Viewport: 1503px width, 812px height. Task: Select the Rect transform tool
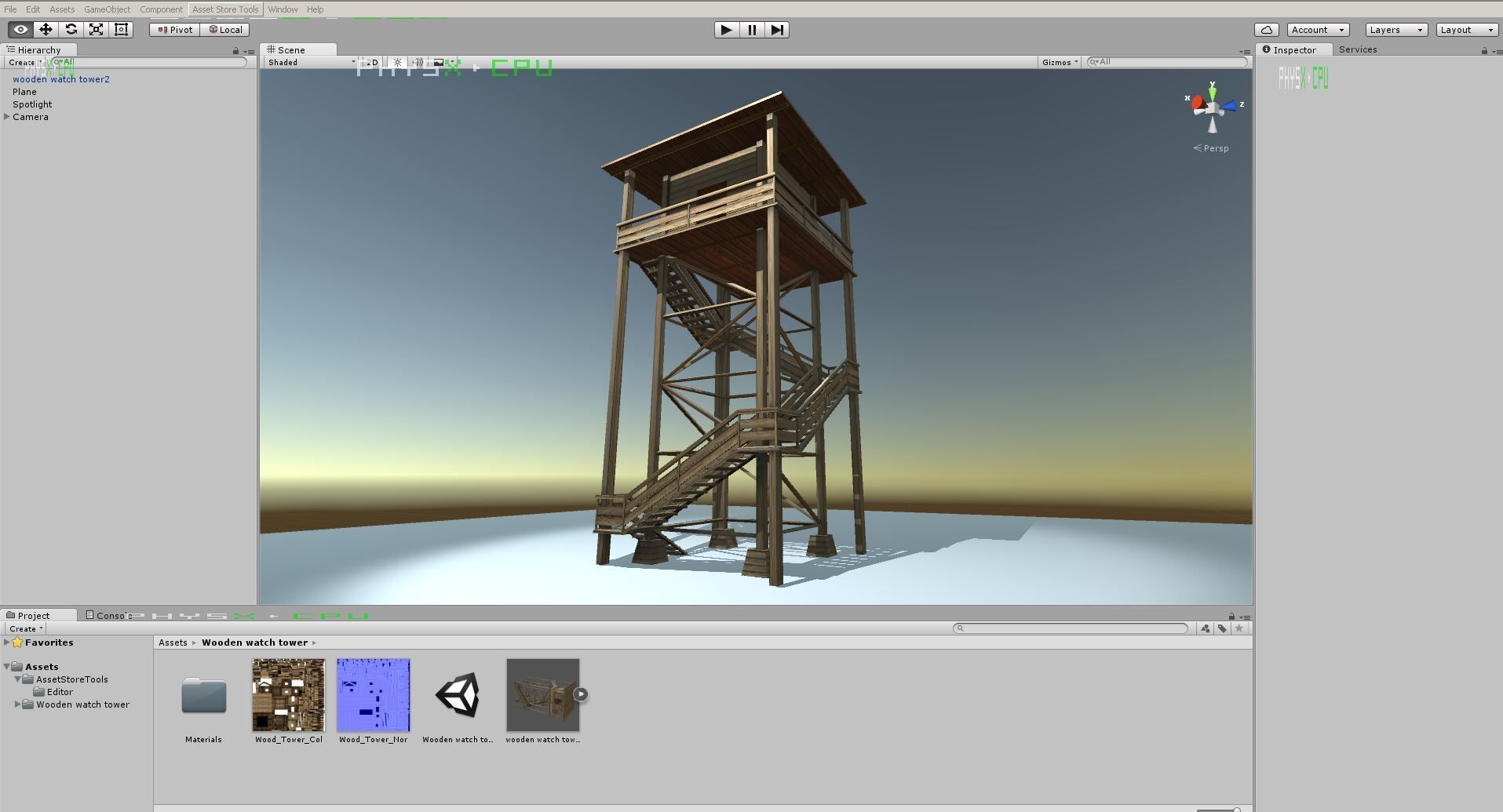click(121, 30)
